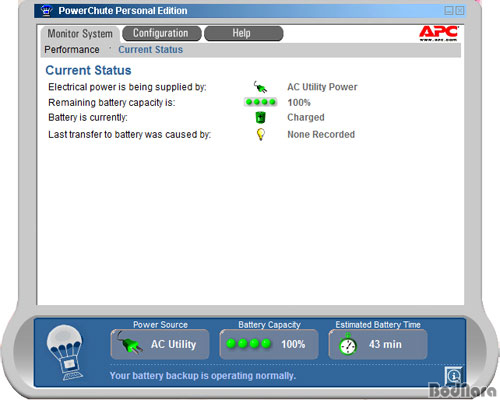
Task: Minimize the PowerChute window
Action: tap(449, 11)
